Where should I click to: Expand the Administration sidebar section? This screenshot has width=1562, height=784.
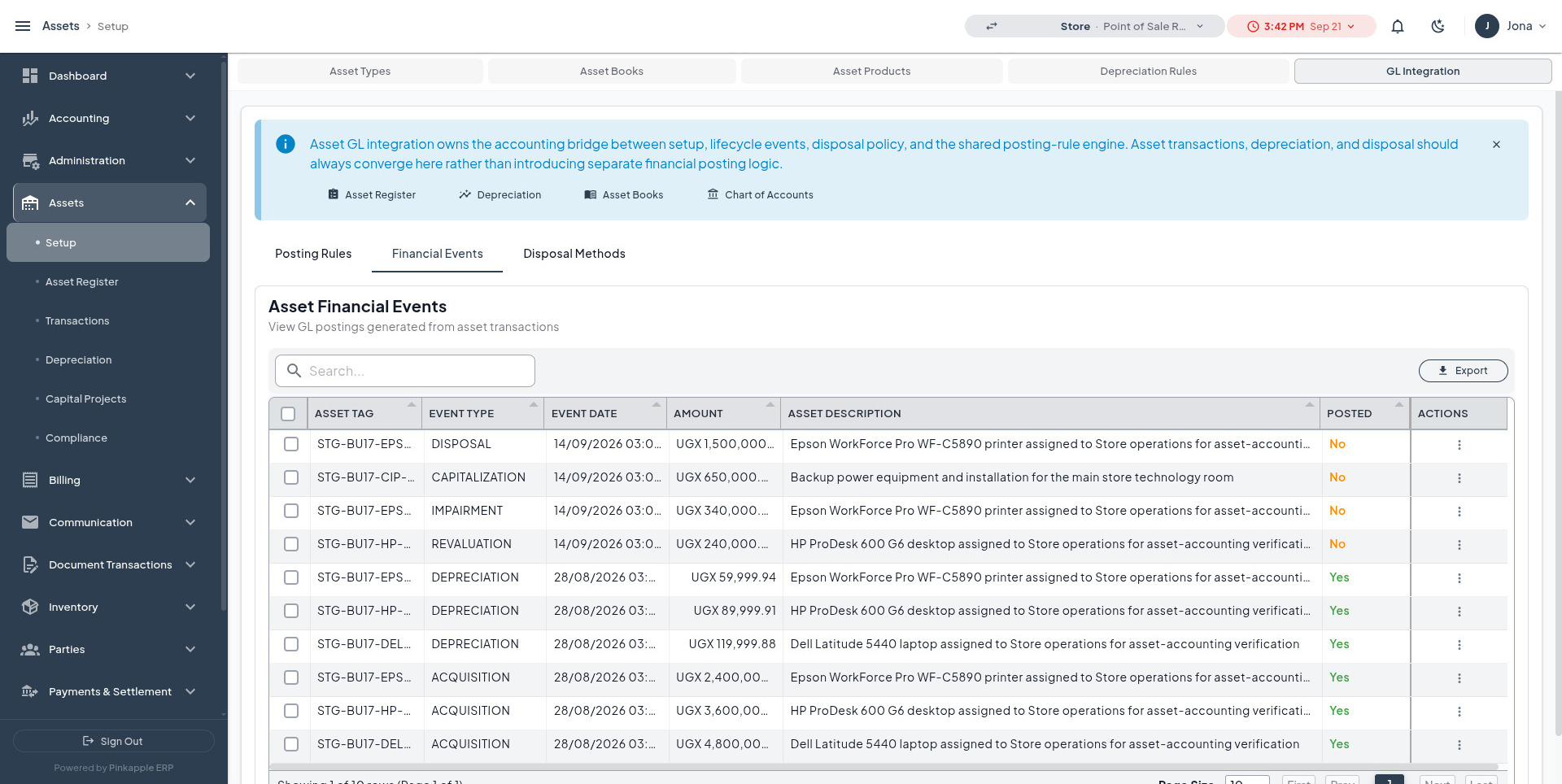pos(110,160)
